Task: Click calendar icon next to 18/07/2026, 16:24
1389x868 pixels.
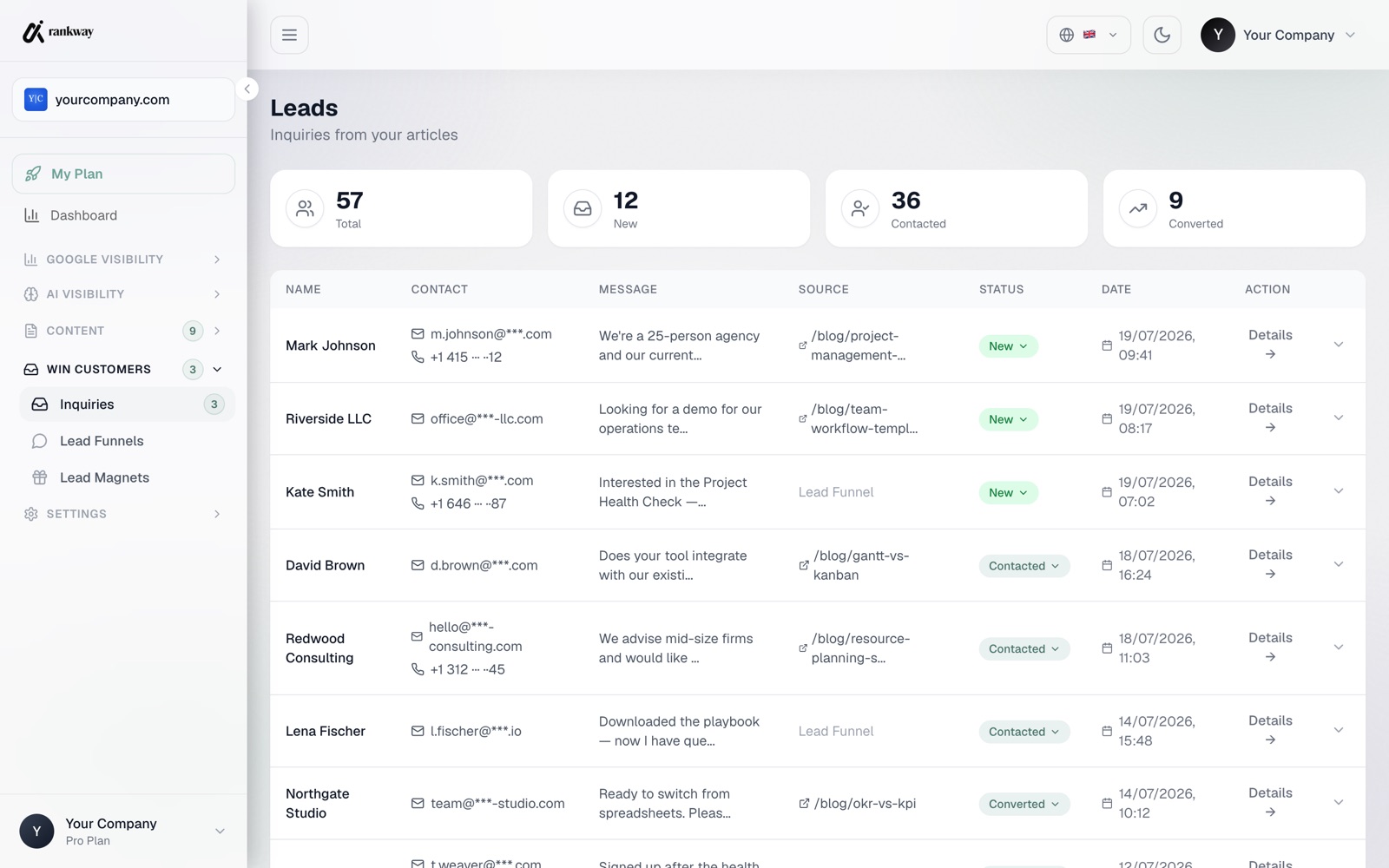Action: (x=1107, y=565)
